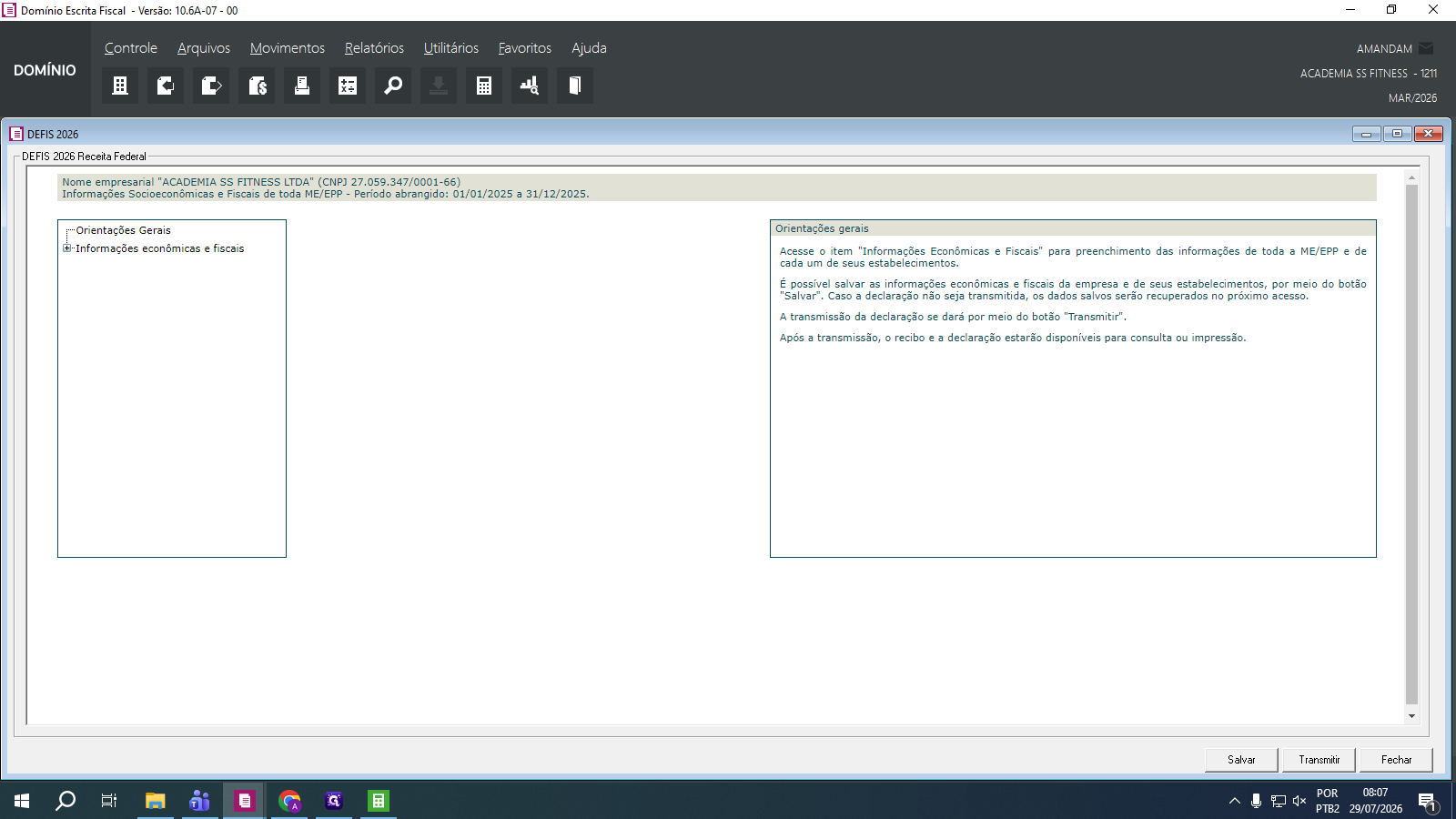The image size is (1456, 819).
Task: Click the DOMÍNIO logo
Action: (x=45, y=70)
